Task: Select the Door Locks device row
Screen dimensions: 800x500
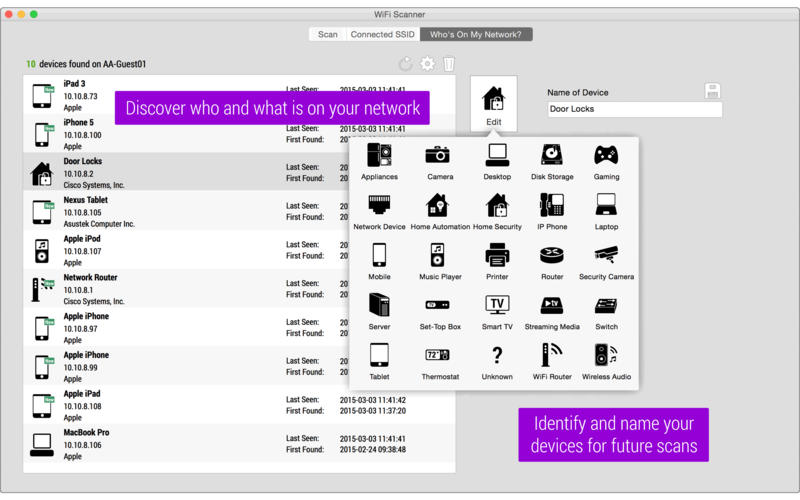Action: 239,173
